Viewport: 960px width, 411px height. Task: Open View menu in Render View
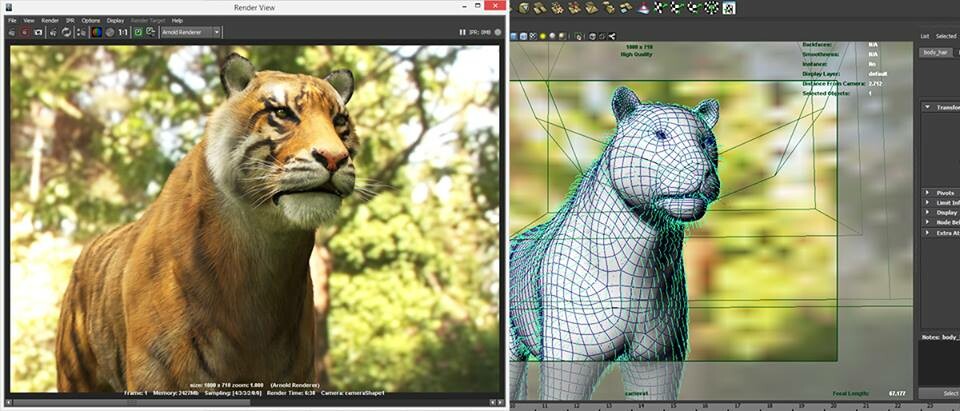29,20
